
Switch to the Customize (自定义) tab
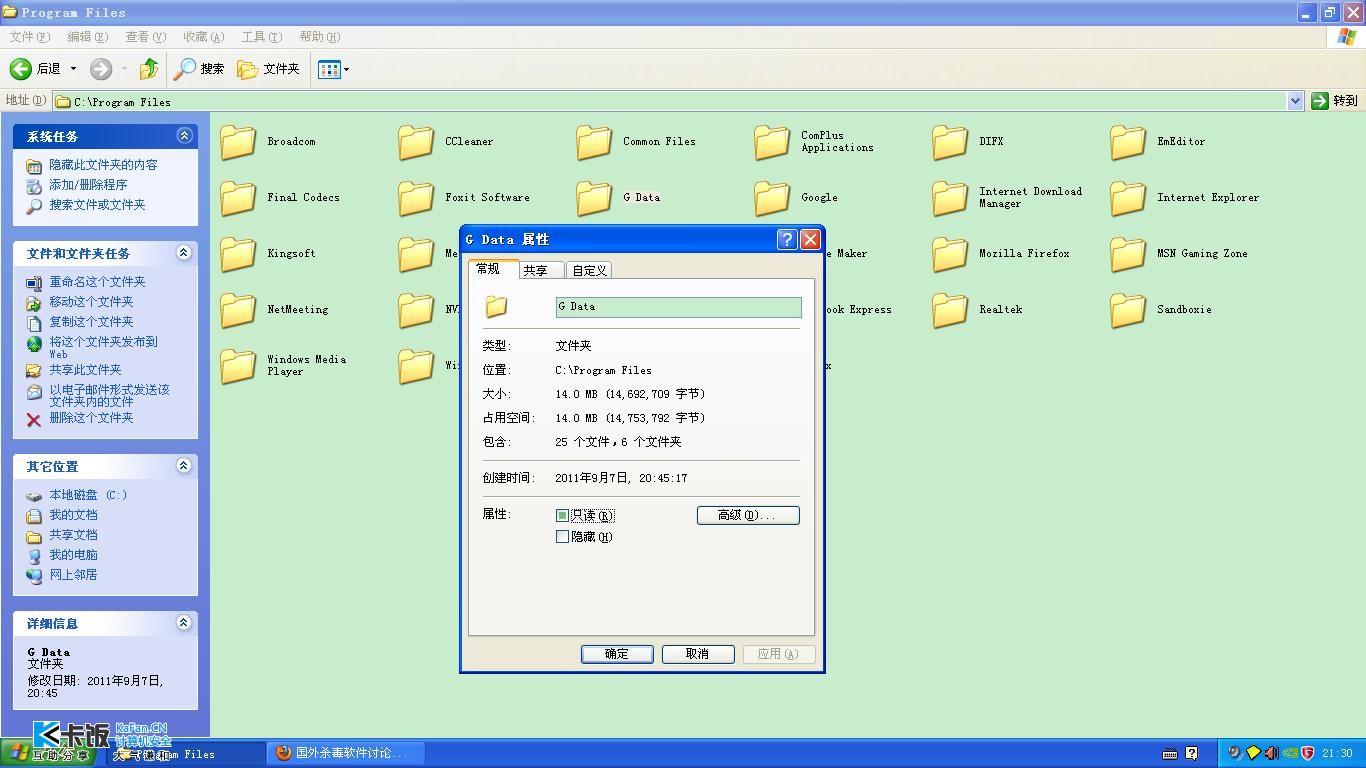click(x=589, y=270)
